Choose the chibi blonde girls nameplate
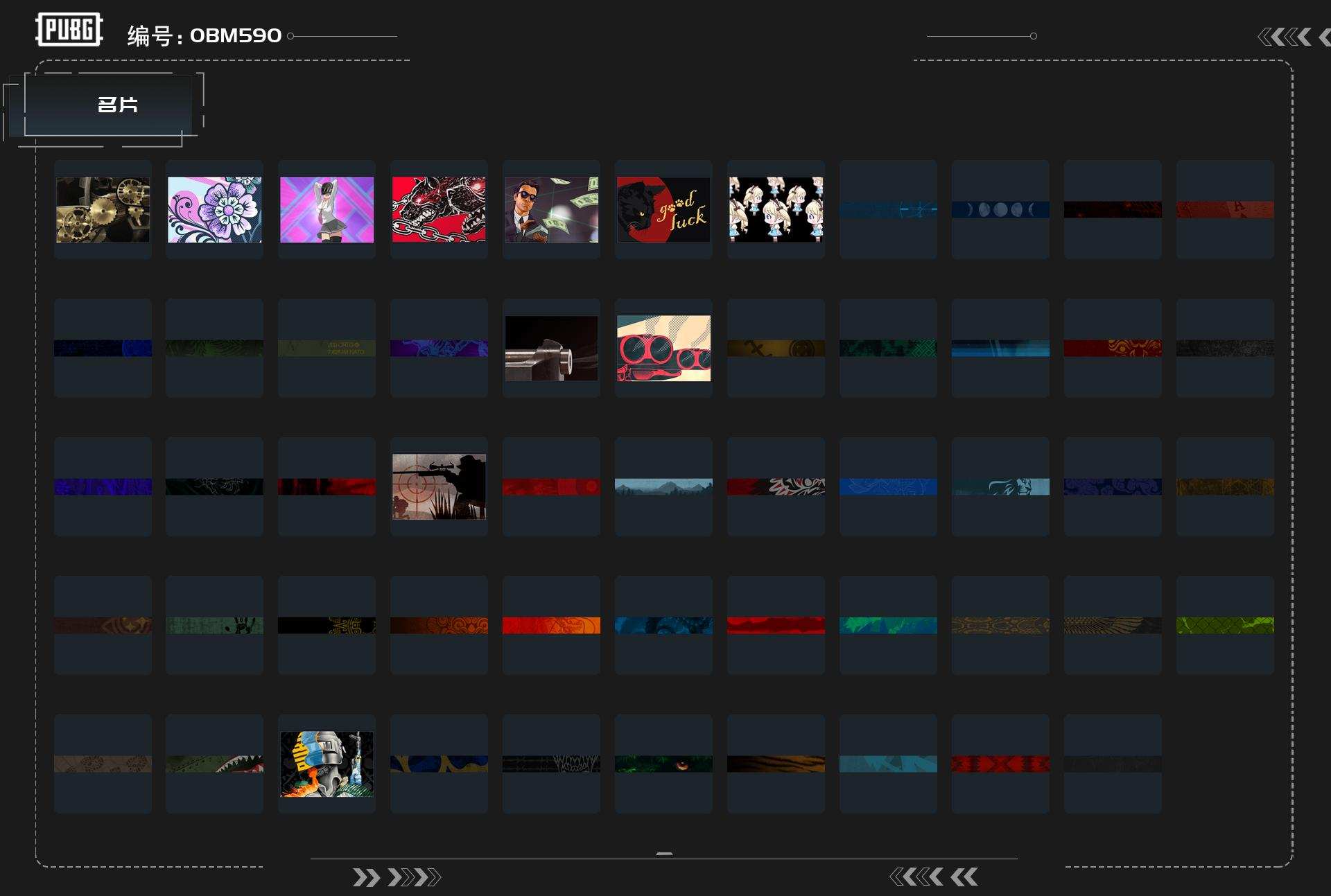1331x896 pixels. tap(776, 209)
